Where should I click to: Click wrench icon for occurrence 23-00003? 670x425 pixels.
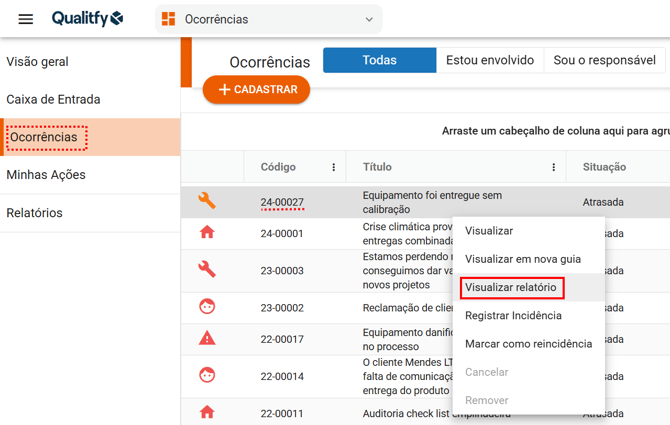(207, 270)
